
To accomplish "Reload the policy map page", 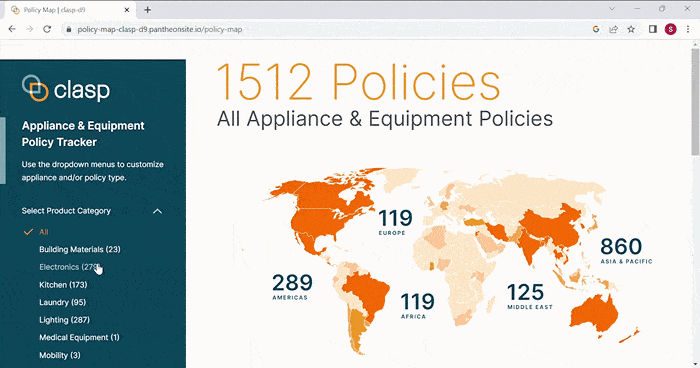I will pos(47,29).
